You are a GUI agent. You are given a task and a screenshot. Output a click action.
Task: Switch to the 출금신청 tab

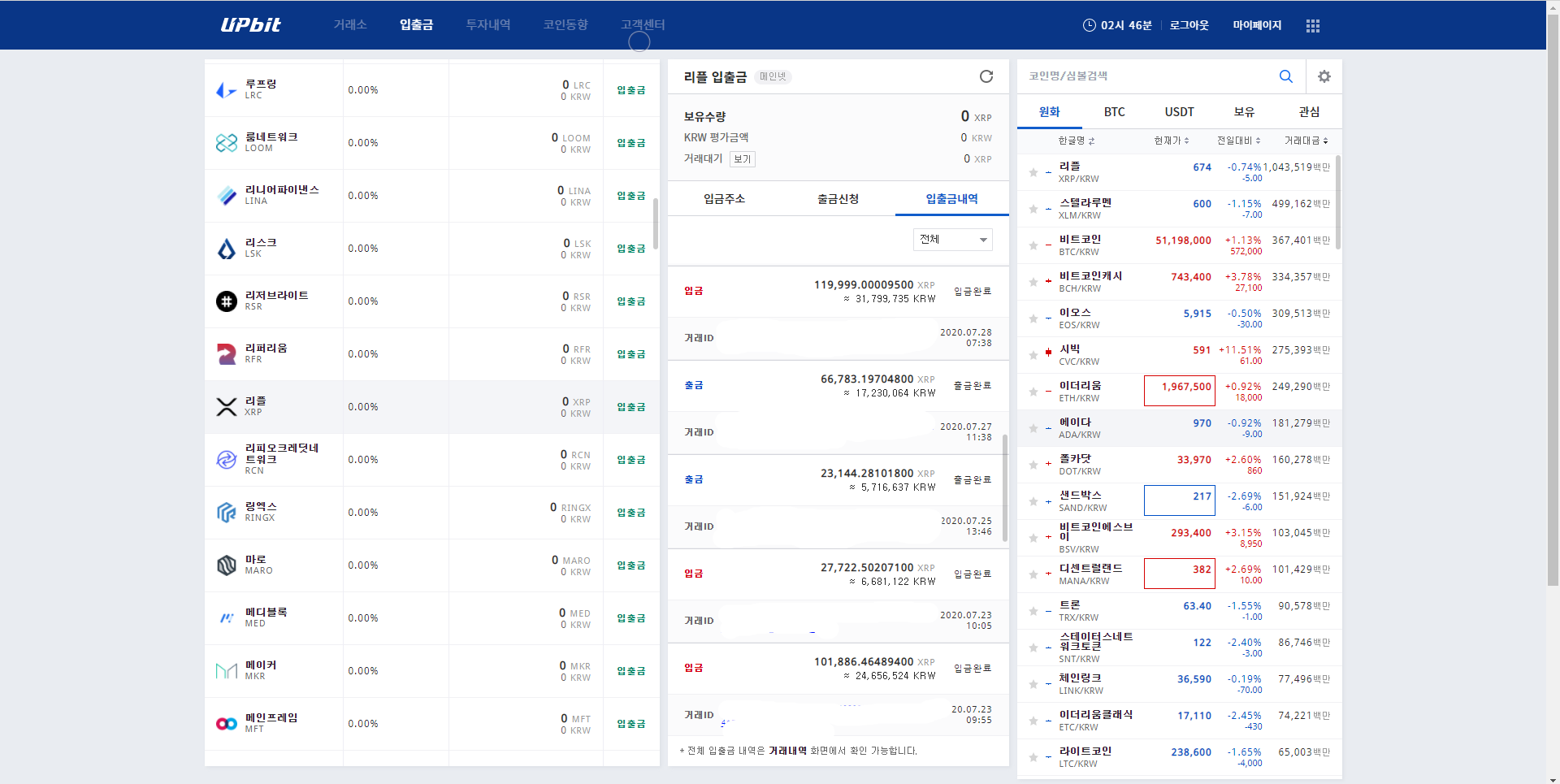coord(838,199)
